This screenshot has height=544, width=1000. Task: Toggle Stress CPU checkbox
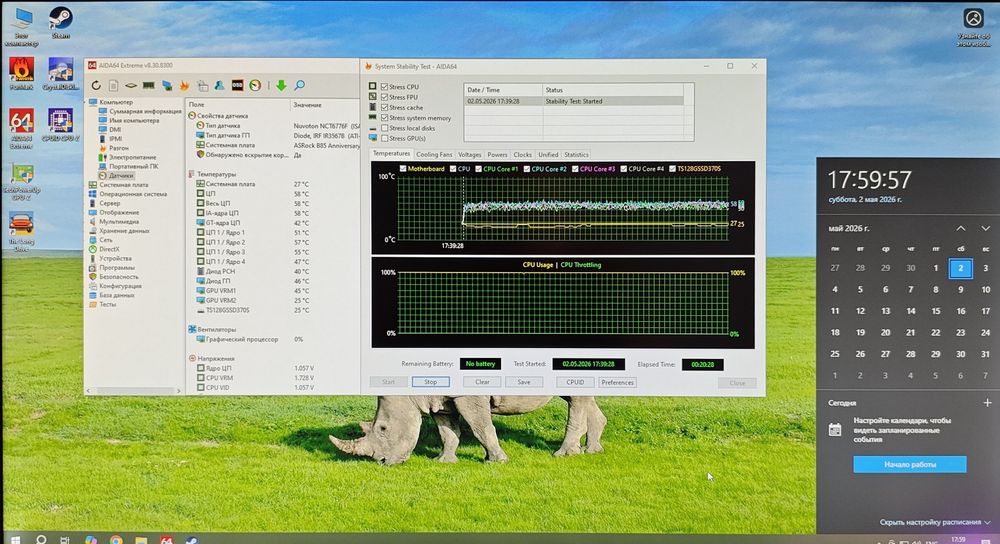[x=385, y=87]
